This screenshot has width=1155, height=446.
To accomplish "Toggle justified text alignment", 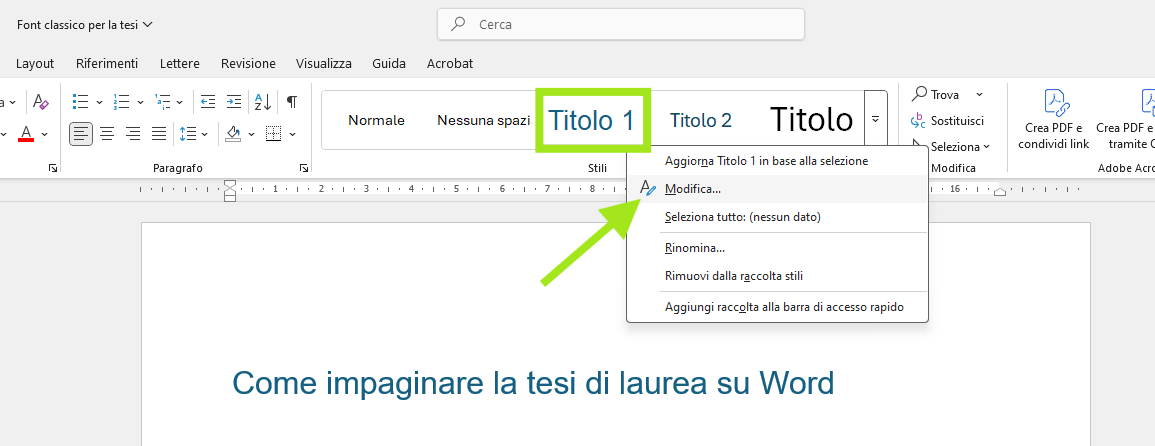I will pyautogui.click(x=159, y=133).
